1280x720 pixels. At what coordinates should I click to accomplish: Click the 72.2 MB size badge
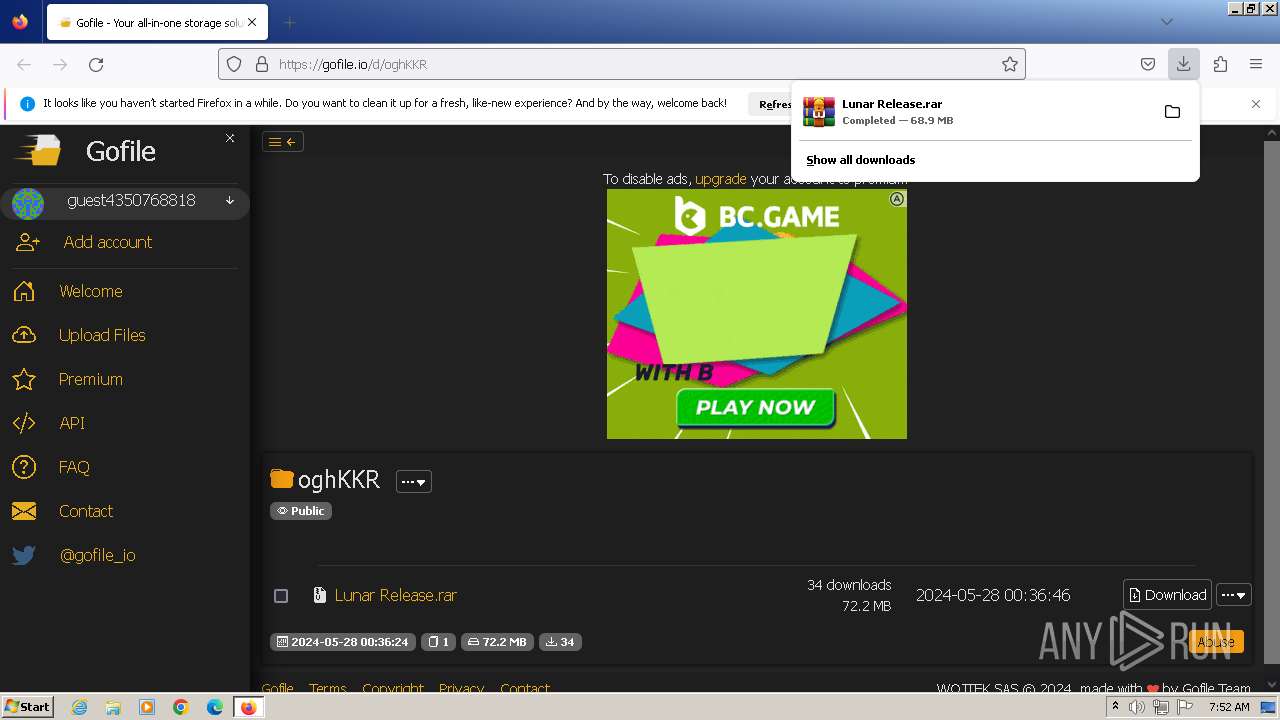tap(497, 642)
